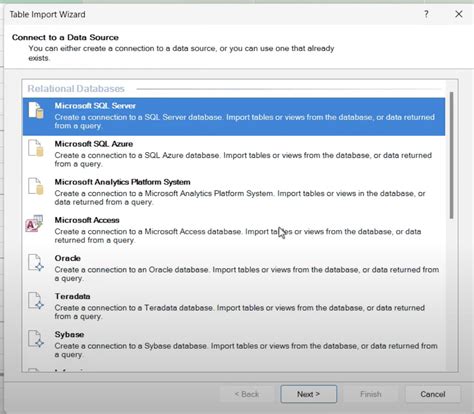Choose Microsoft Analytics Platform System title
Viewport: 474px width, 414px height.
tap(122, 182)
